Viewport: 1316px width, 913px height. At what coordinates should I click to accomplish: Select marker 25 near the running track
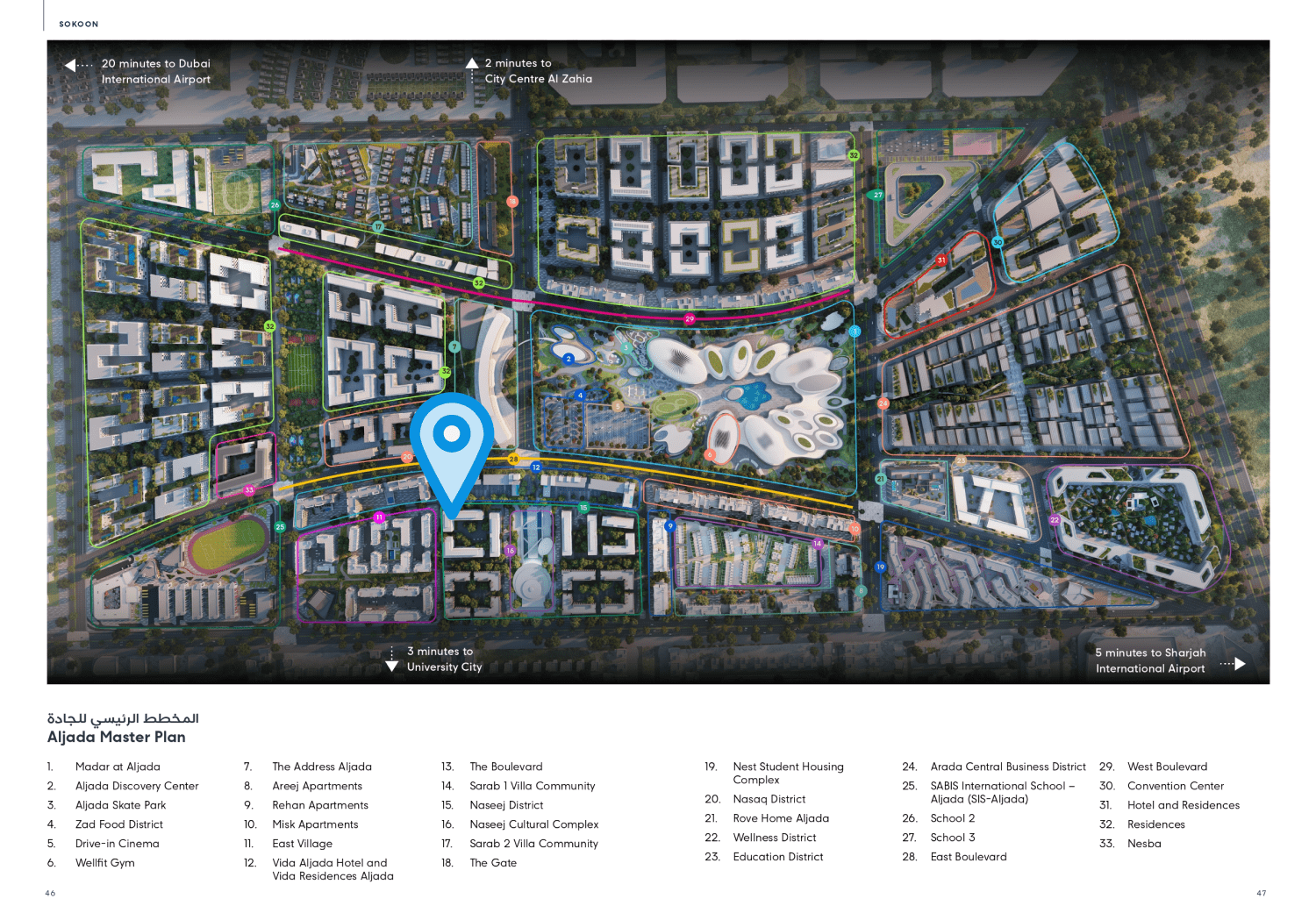[281, 526]
